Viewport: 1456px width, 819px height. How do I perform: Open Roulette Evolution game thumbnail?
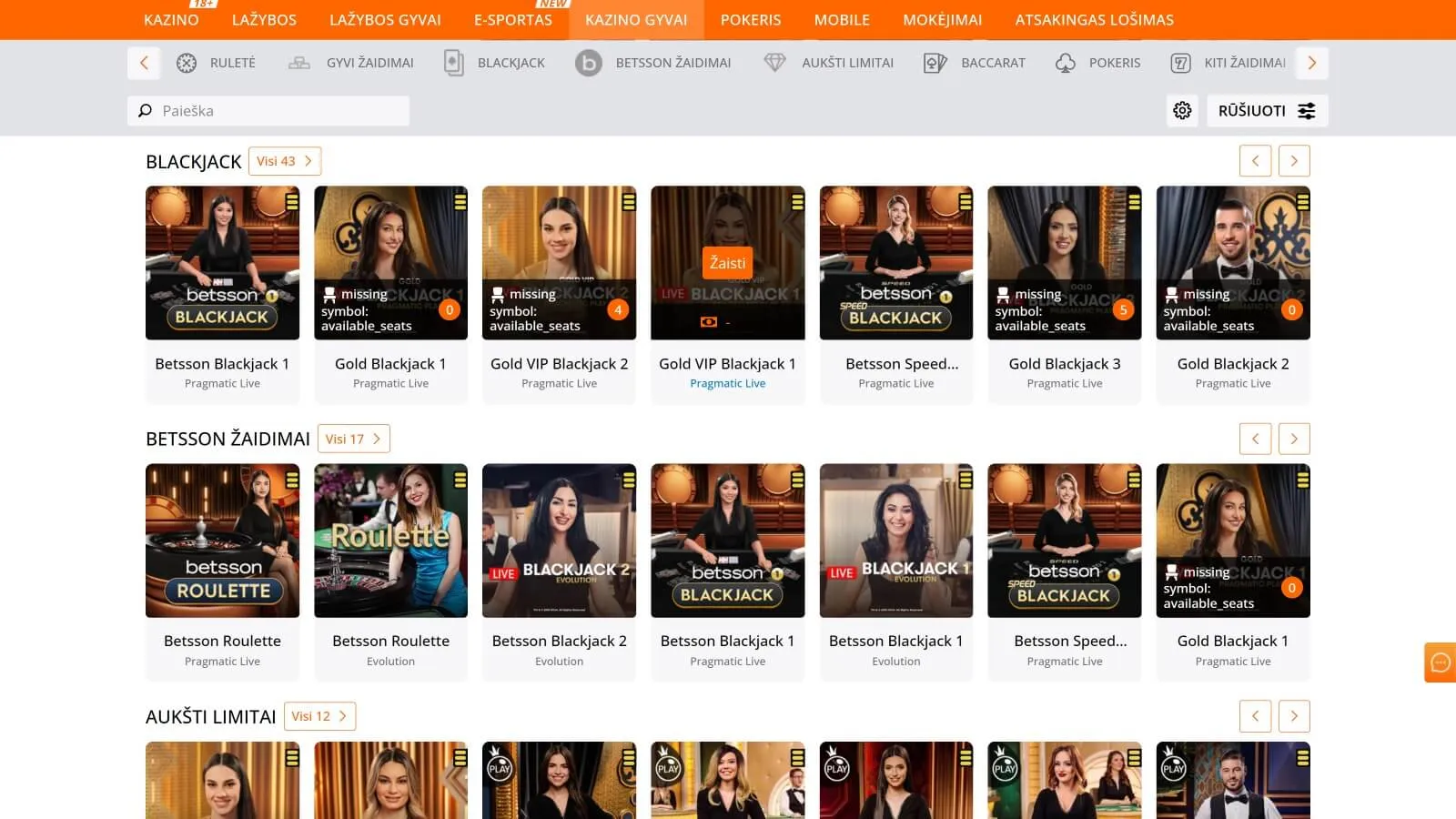[390, 541]
